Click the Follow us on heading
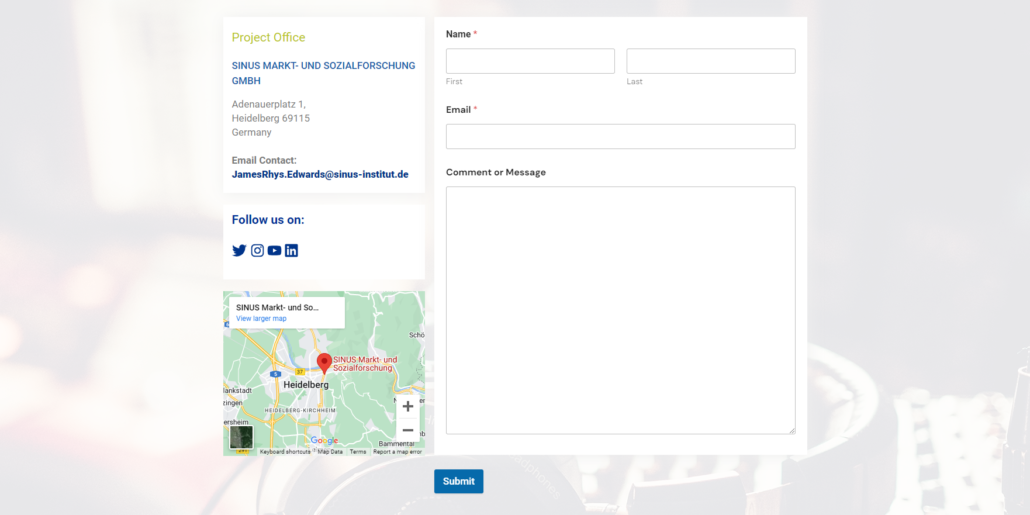1030x515 pixels. [268, 219]
